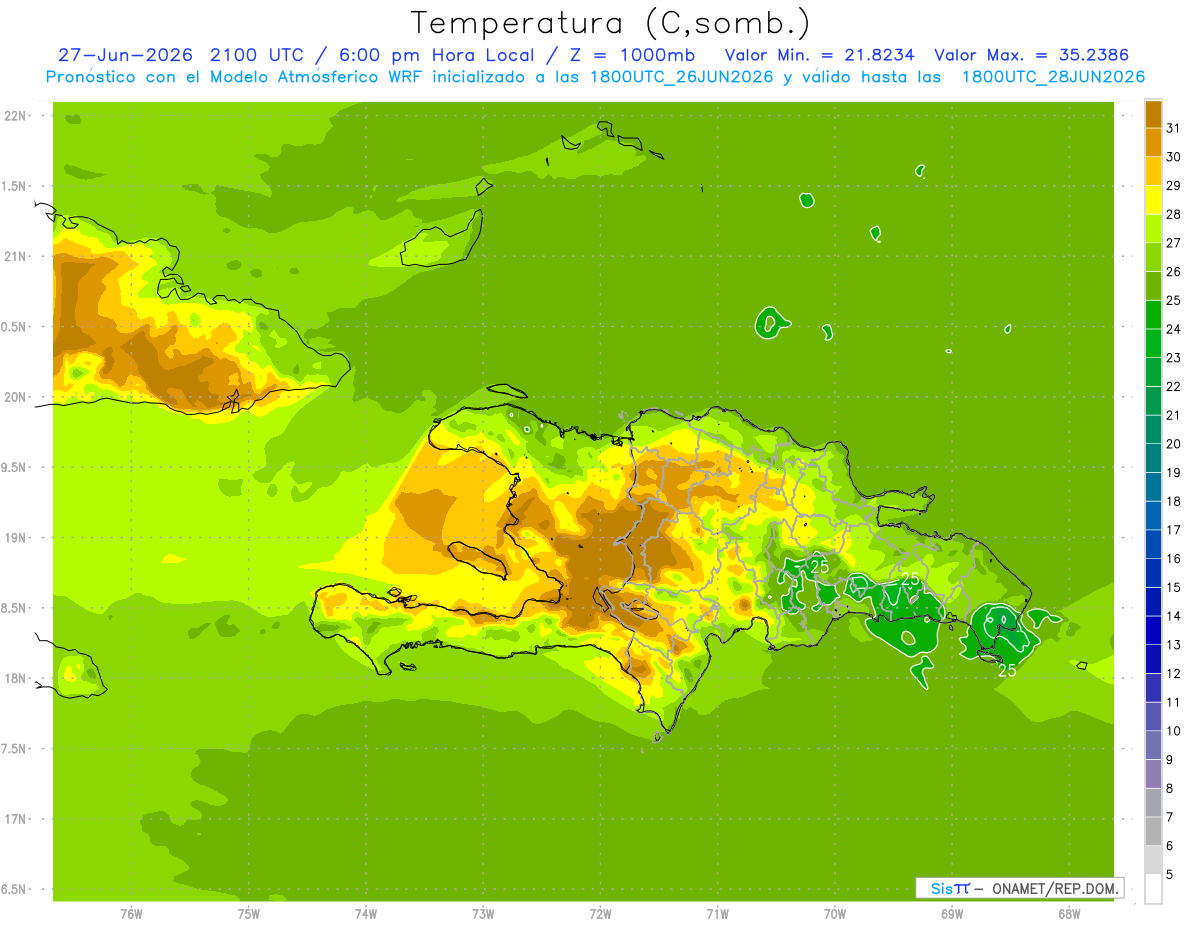This screenshot has width=1200, height=927.
Task: Click the colorbar label "15"
Action: coord(1174,587)
